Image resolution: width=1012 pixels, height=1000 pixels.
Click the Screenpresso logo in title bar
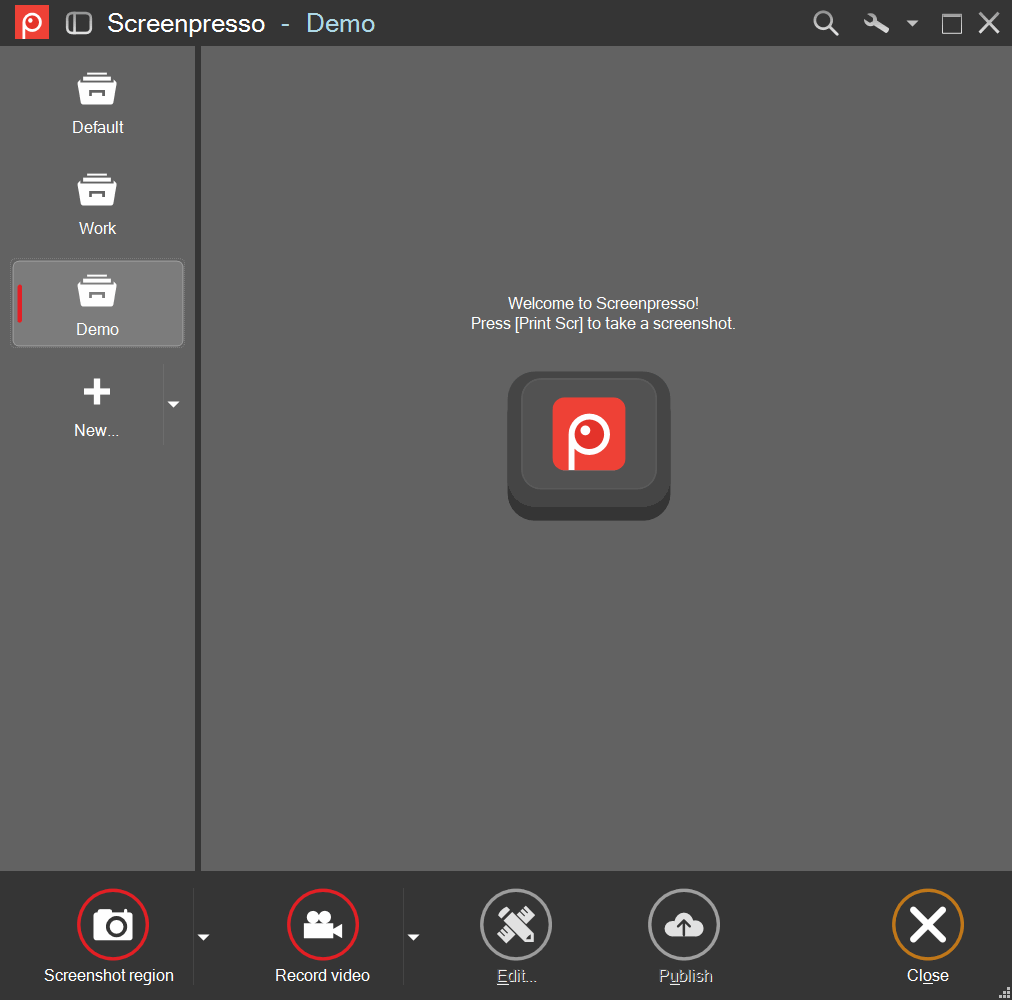[x=32, y=23]
